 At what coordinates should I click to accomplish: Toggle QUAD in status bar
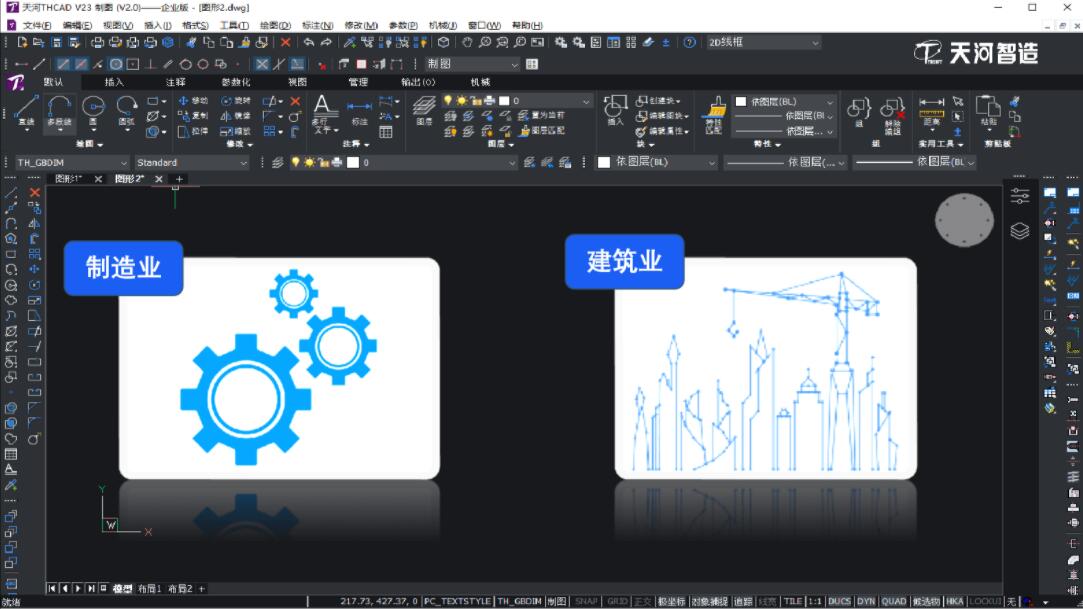pyautogui.click(x=894, y=601)
